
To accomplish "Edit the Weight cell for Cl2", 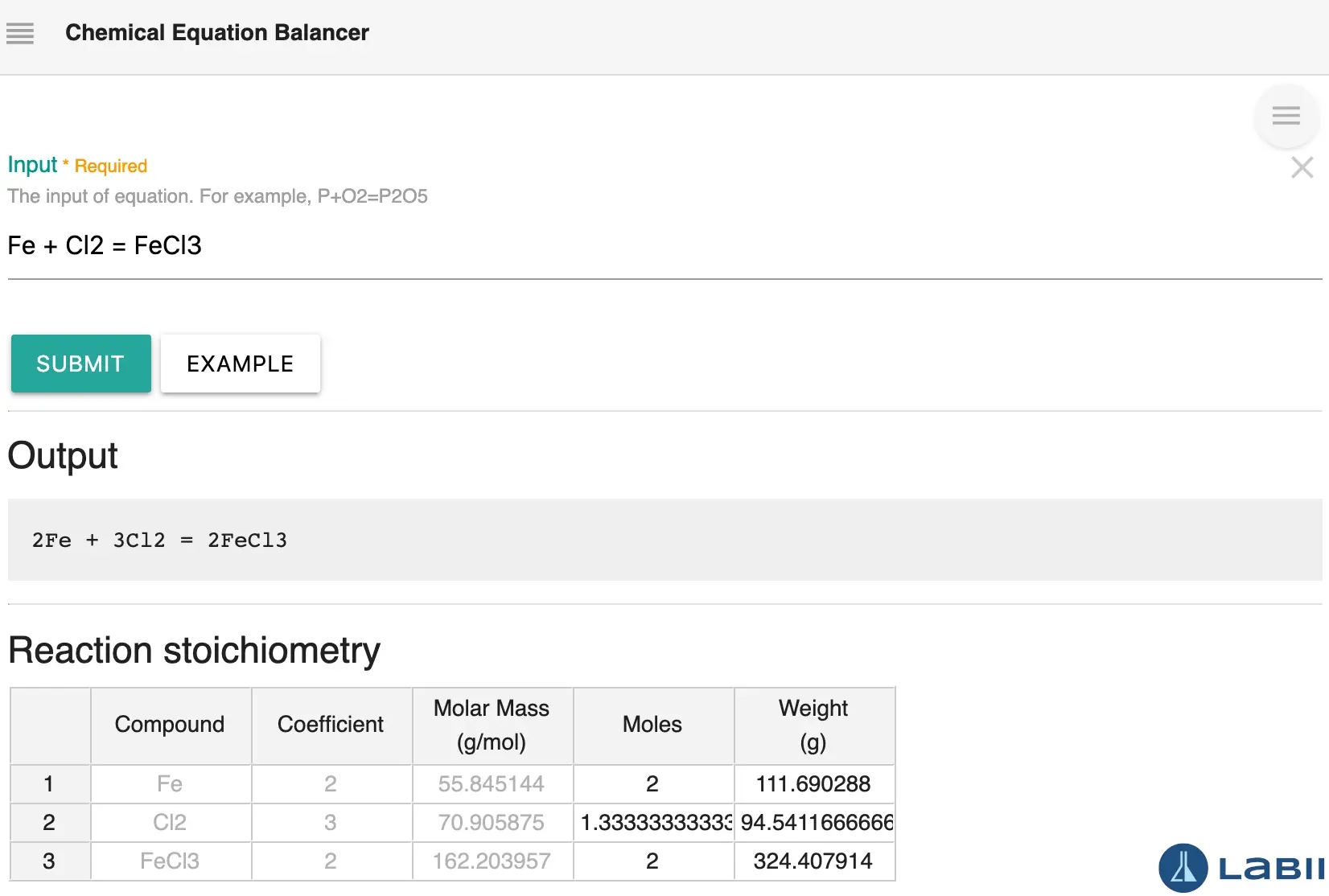I will coord(813,822).
